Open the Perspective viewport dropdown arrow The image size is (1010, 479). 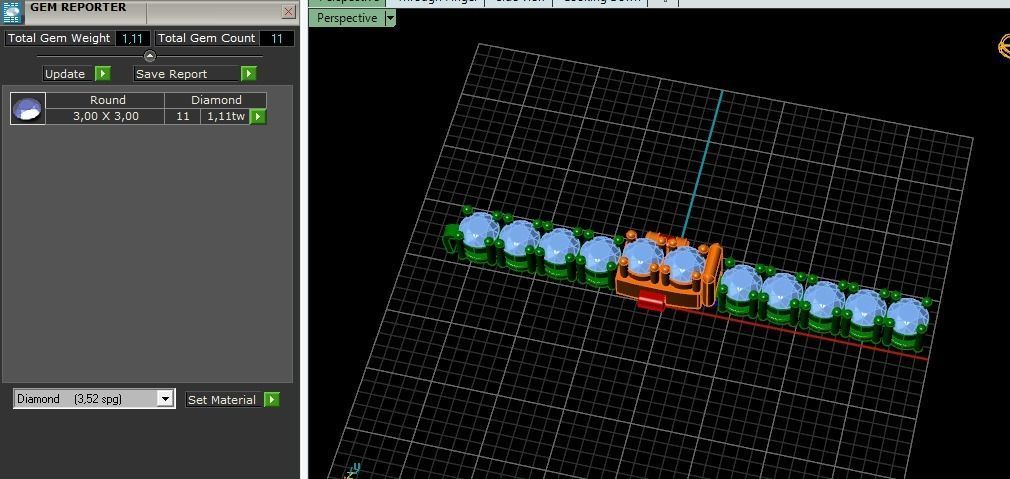click(x=390, y=18)
